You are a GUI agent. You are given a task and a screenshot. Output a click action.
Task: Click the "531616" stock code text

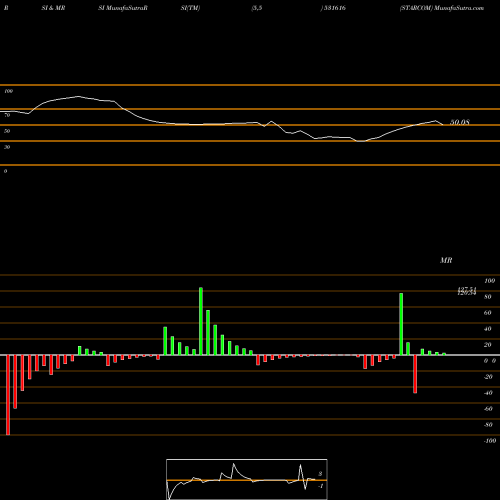[x=334, y=8]
